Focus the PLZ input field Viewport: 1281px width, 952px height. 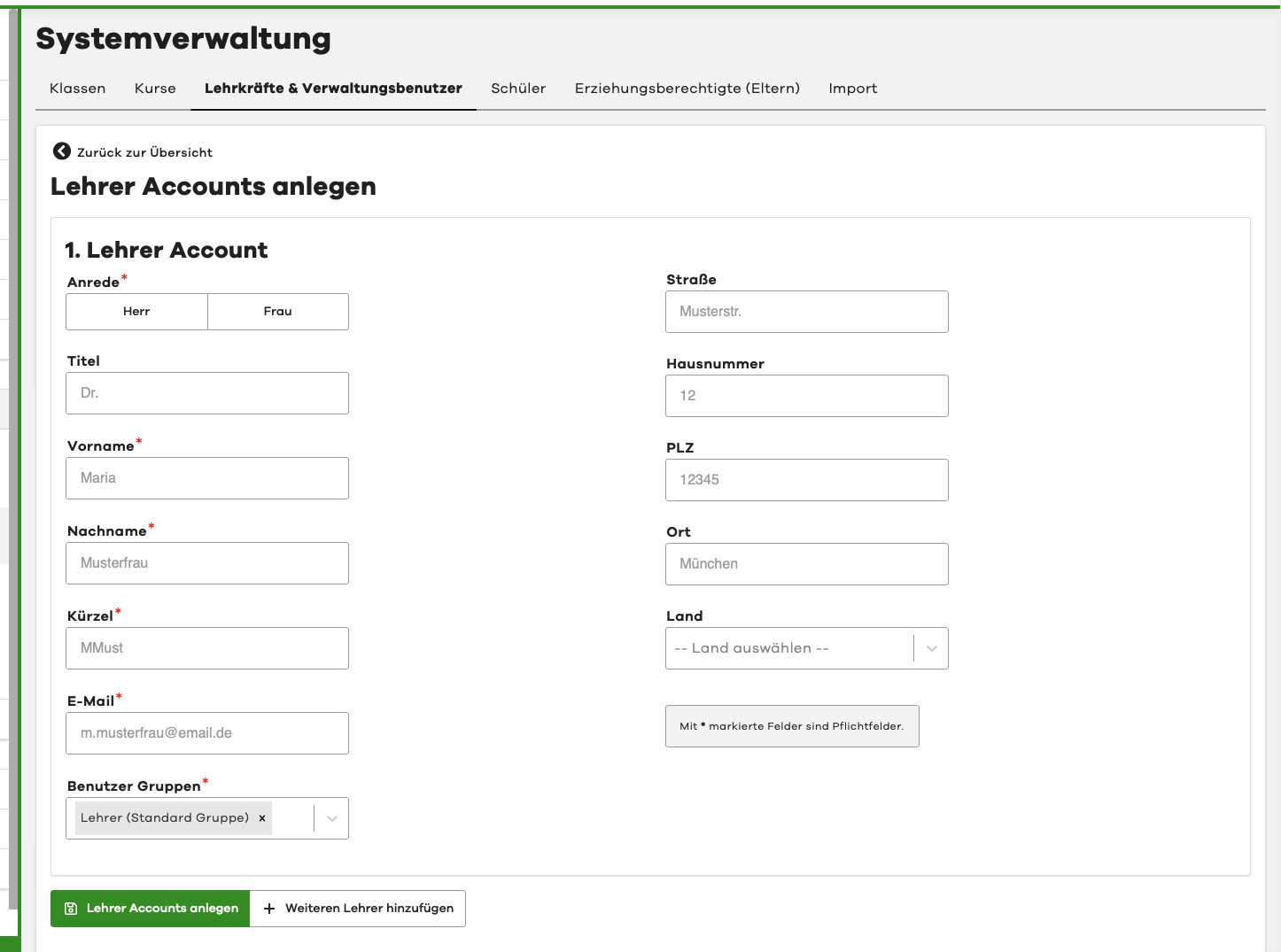click(806, 480)
